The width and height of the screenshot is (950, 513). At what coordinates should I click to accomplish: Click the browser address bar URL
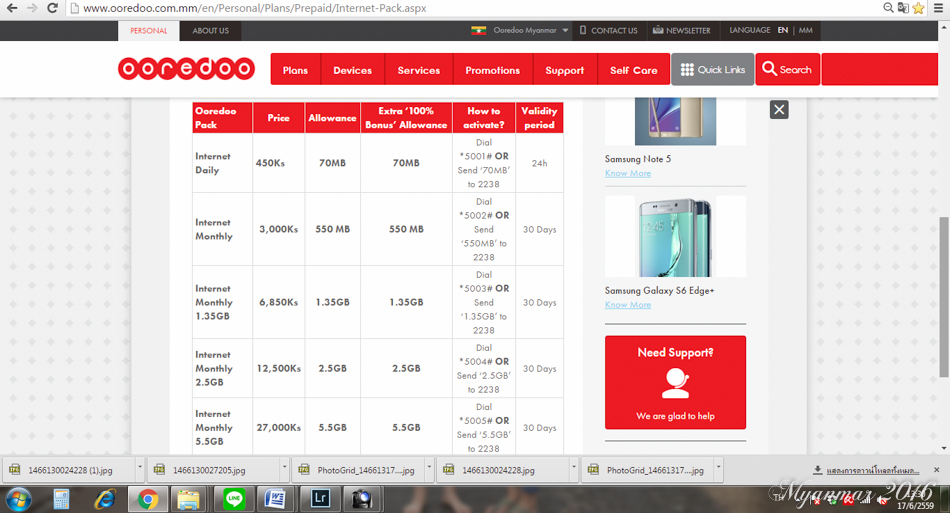point(254,8)
